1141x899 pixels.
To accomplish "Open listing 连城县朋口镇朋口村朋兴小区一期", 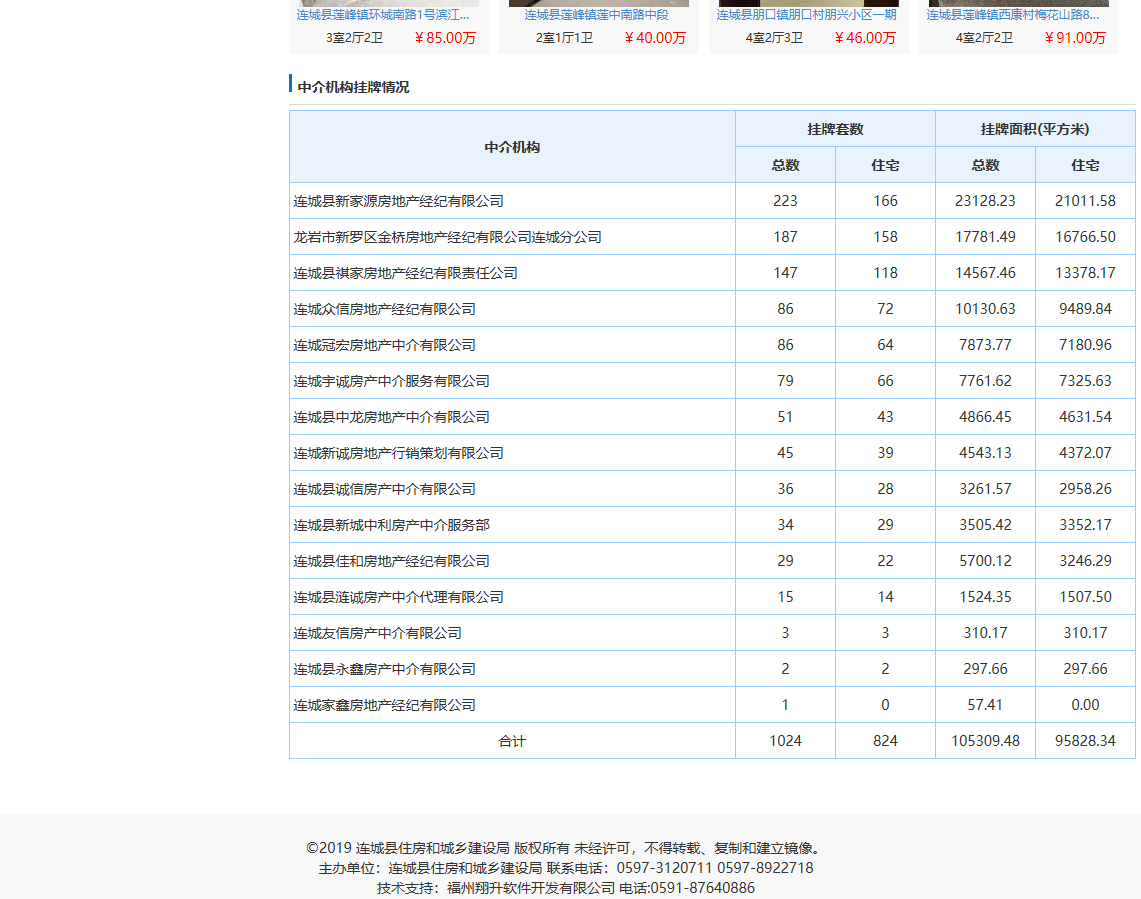I will click(806, 15).
